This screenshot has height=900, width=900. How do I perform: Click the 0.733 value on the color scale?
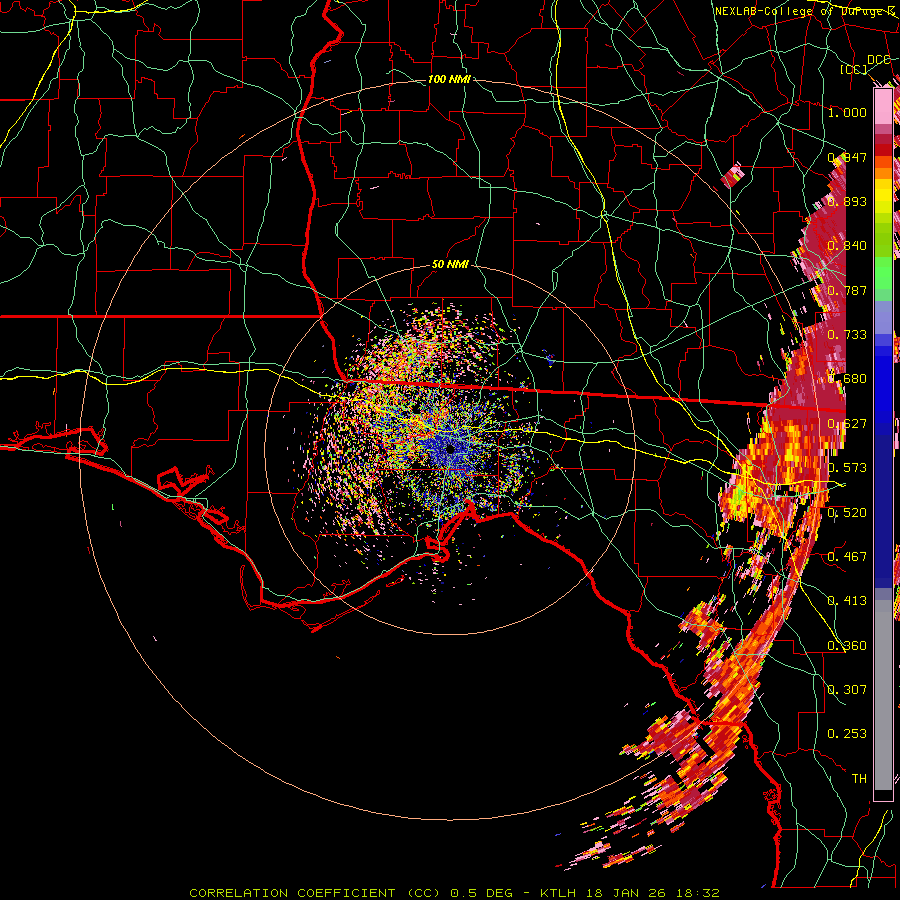(x=847, y=335)
